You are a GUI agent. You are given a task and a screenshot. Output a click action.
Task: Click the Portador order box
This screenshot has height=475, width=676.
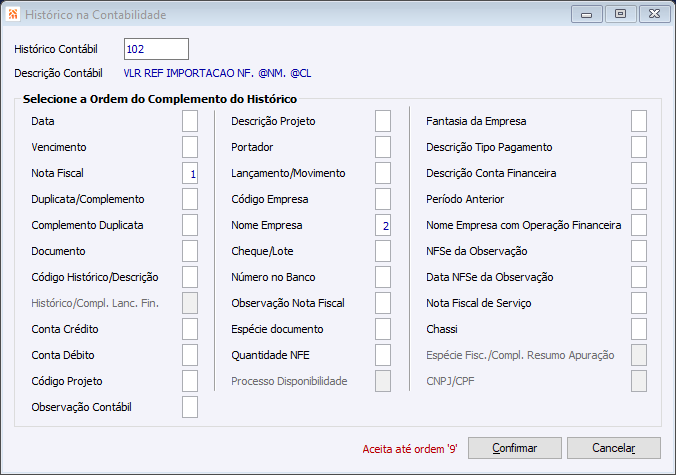click(x=383, y=147)
